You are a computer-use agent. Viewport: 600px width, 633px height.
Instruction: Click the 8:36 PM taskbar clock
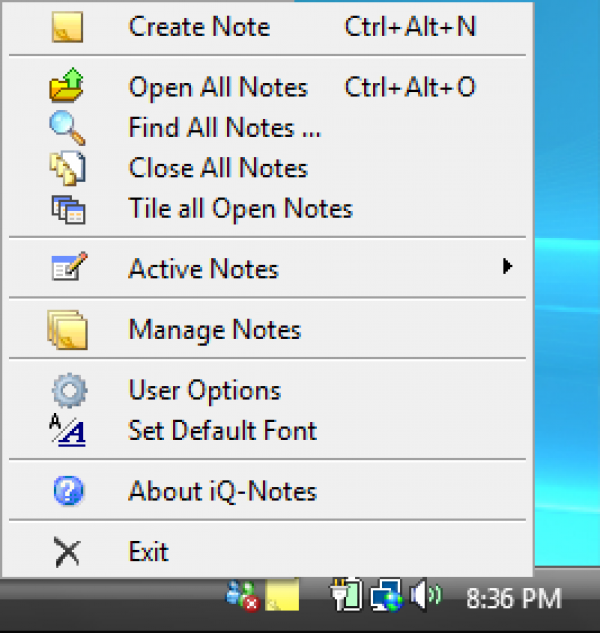[514, 599]
